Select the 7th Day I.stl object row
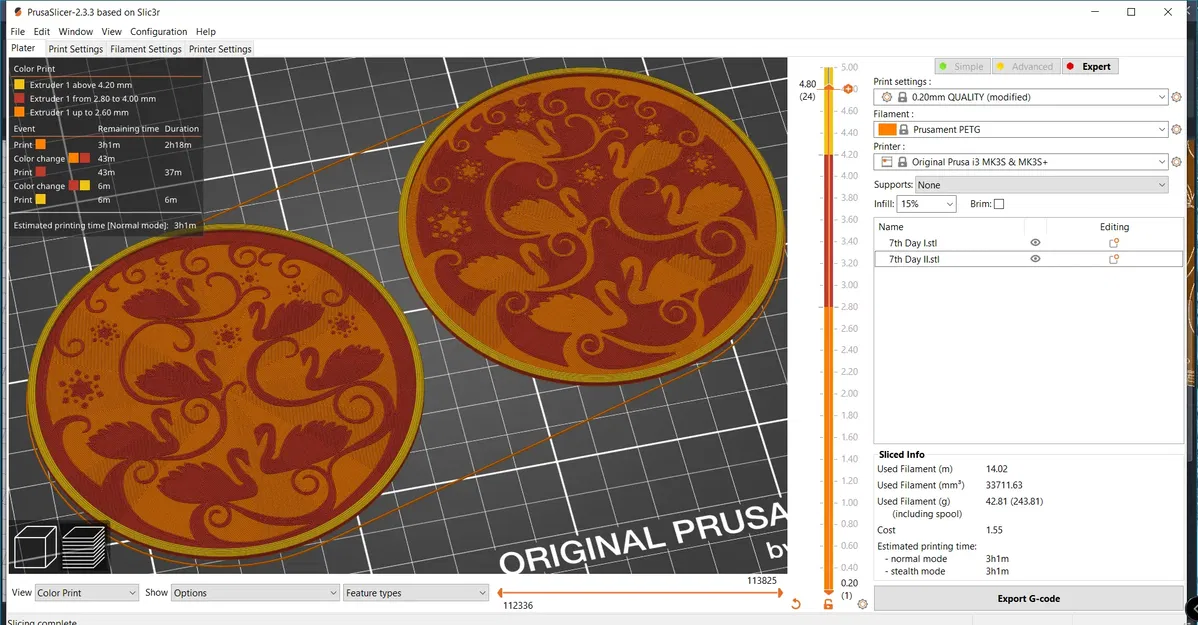 (1028, 243)
